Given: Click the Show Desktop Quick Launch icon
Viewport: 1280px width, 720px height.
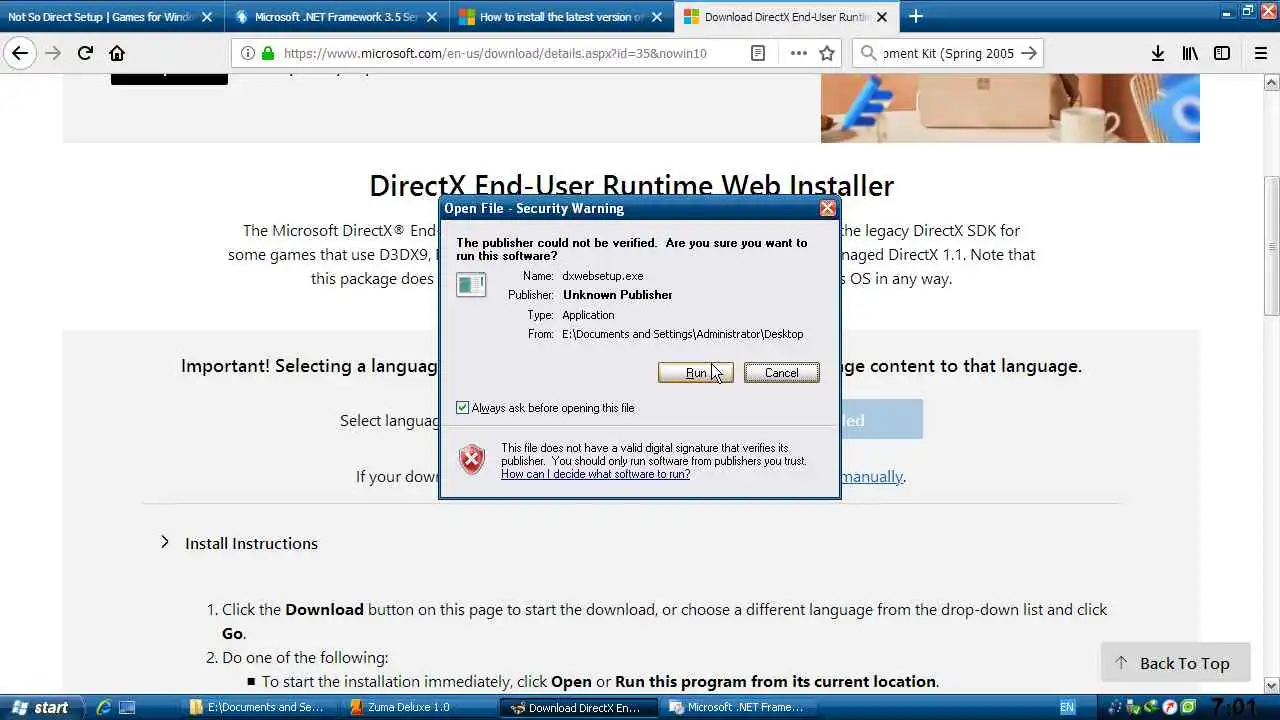Looking at the screenshot, I should click(127, 708).
